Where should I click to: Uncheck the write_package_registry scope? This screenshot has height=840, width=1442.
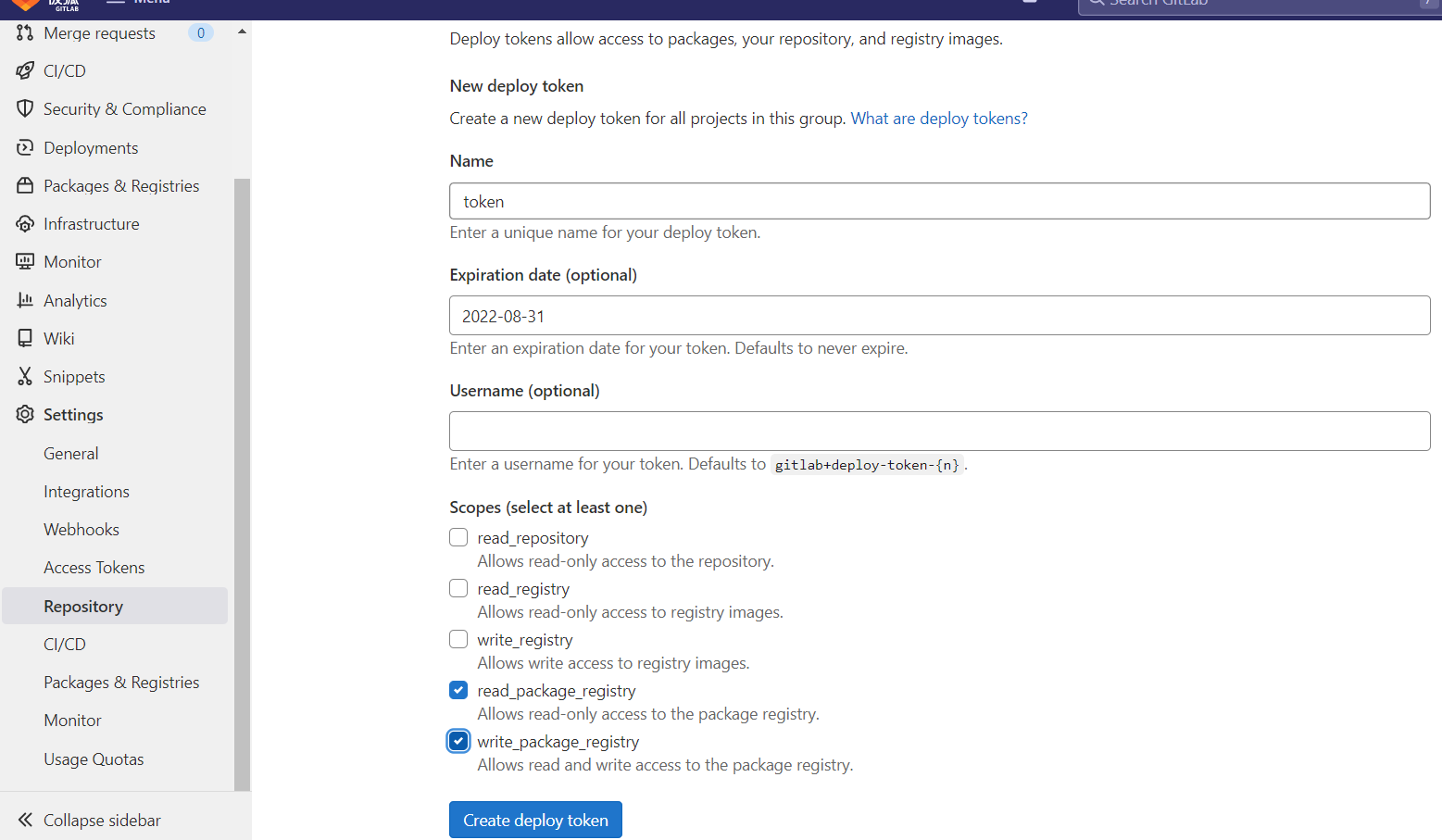(x=458, y=741)
